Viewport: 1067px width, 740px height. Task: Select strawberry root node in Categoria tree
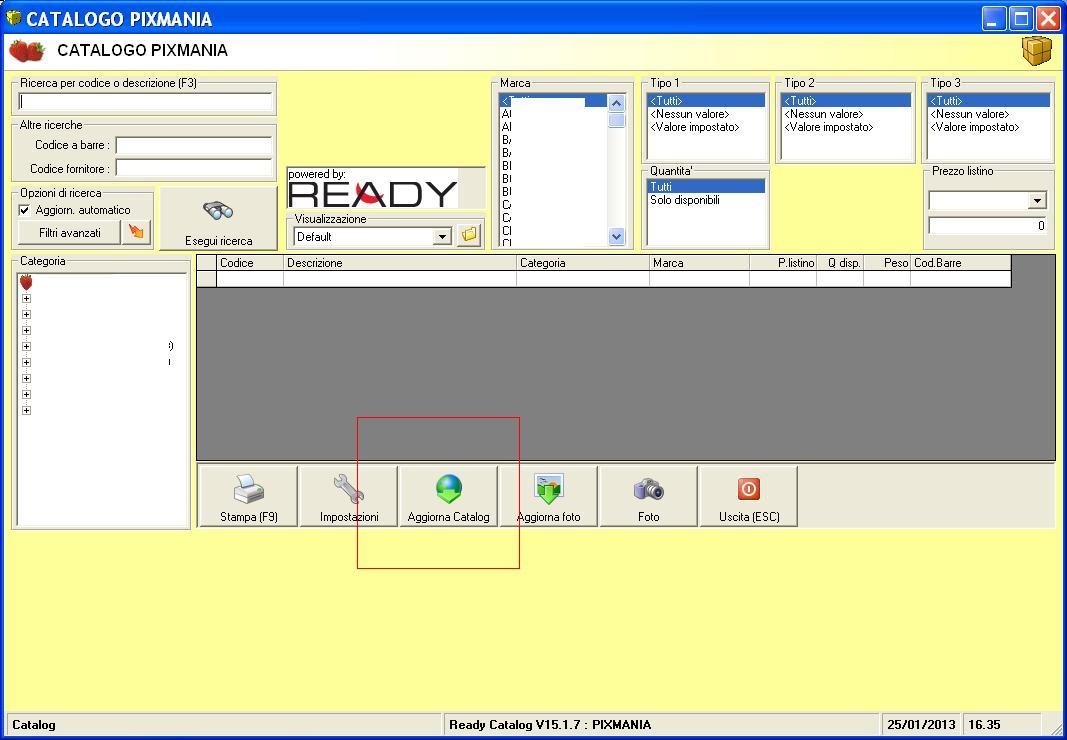pos(26,282)
